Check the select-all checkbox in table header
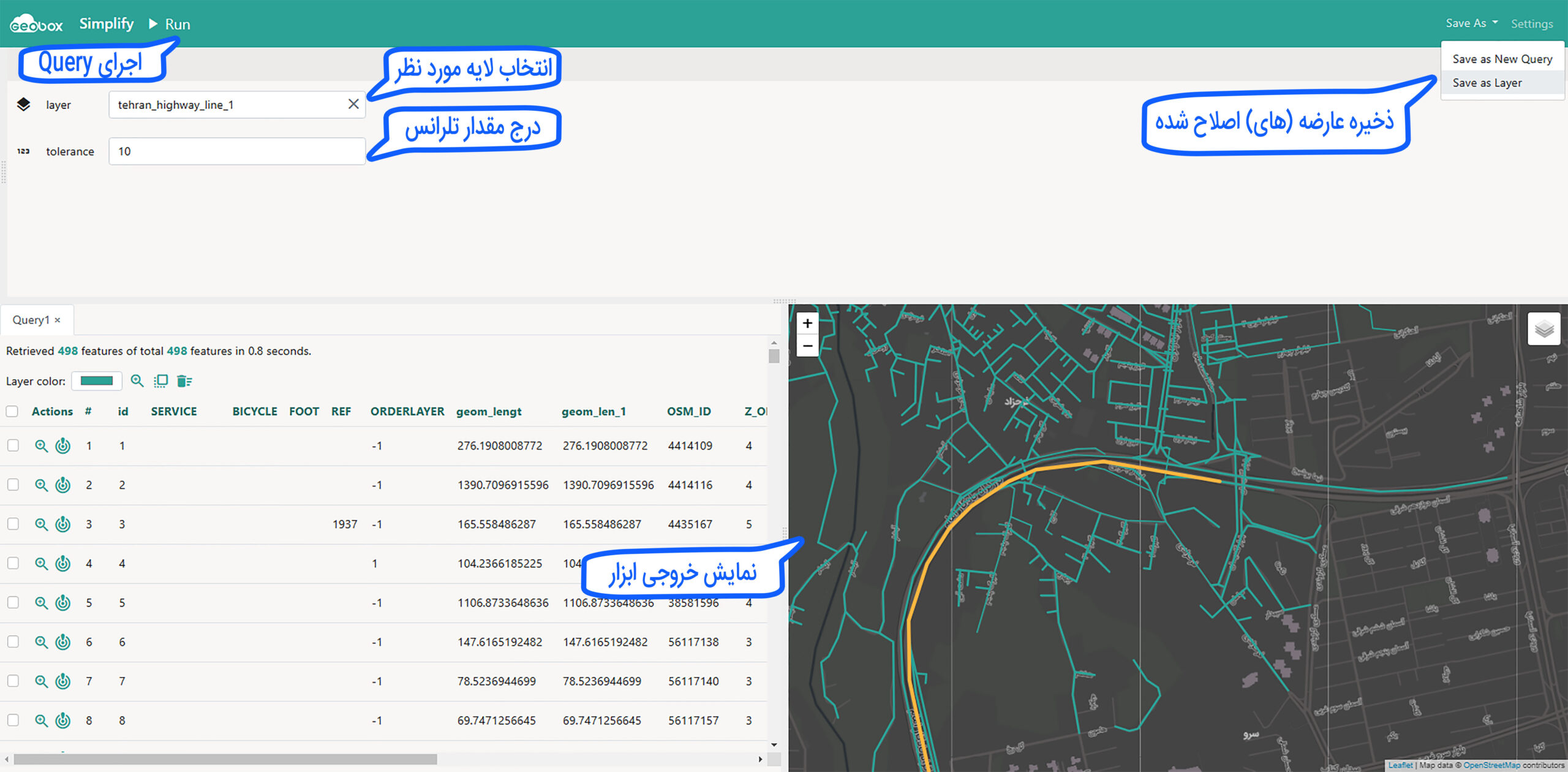1568x772 pixels. [x=12, y=411]
